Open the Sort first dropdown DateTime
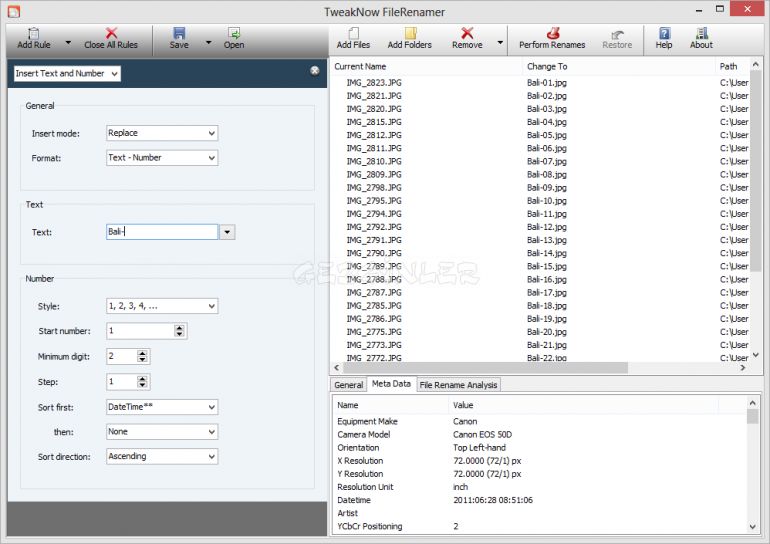770x544 pixels. click(162, 407)
